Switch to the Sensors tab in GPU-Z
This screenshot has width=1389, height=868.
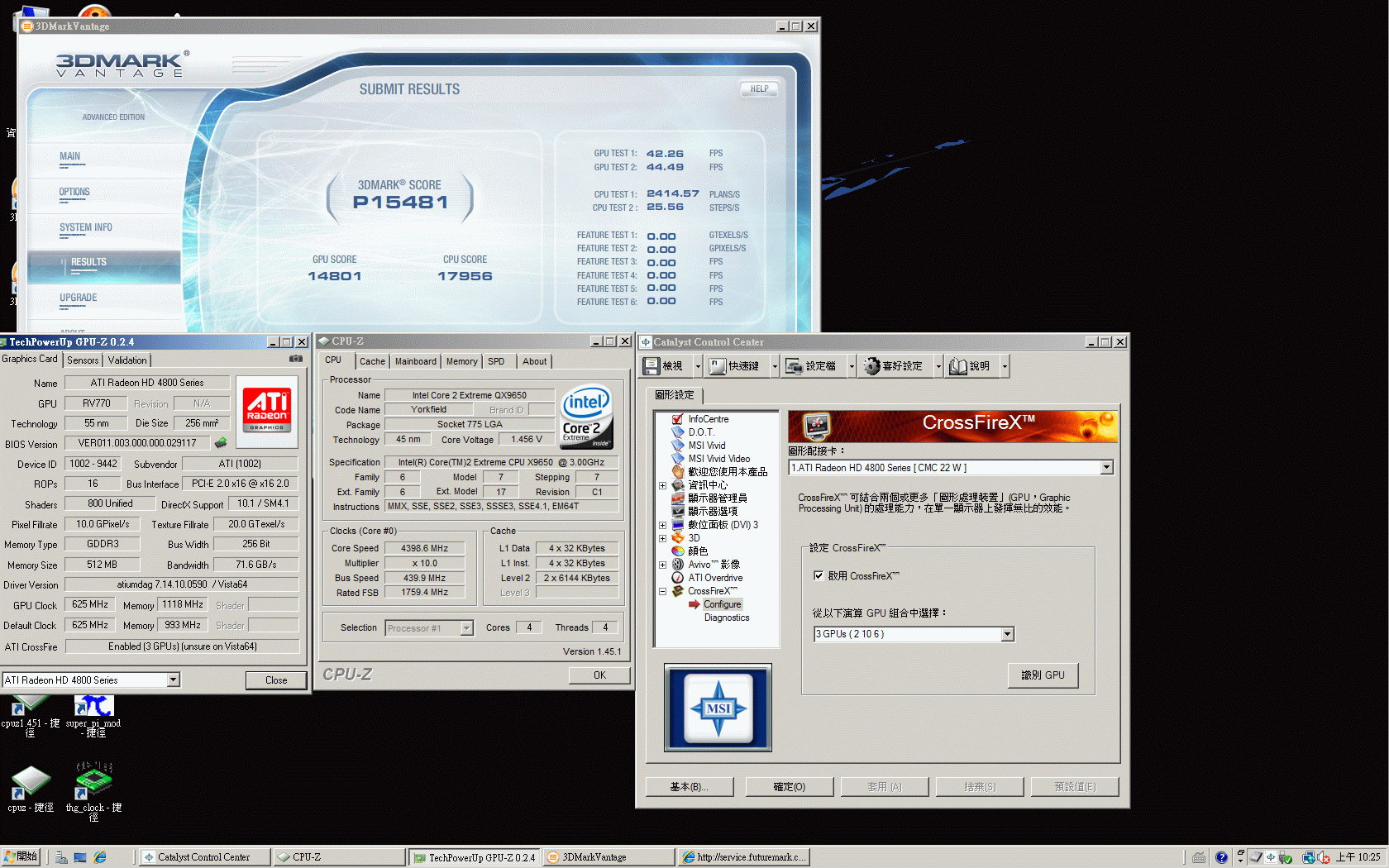pyautogui.click(x=83, y=360)
